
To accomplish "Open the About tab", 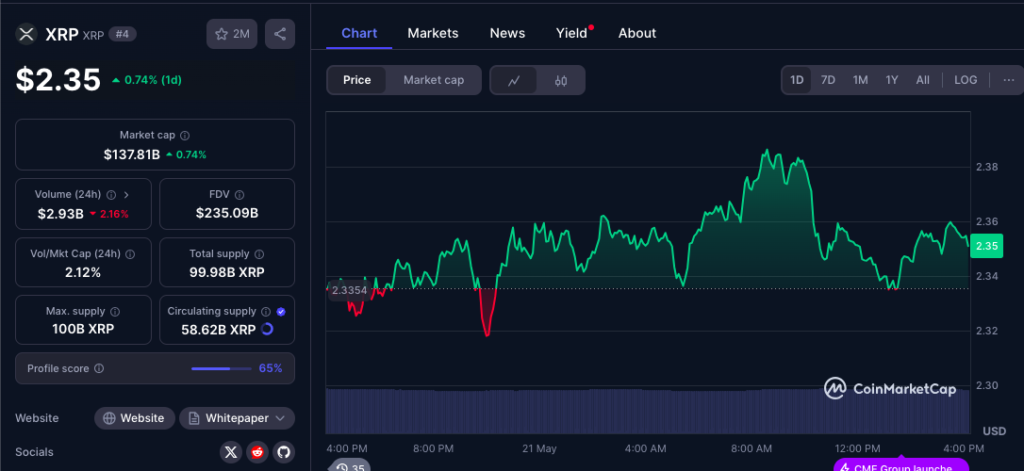I will (x=637, y=33).
